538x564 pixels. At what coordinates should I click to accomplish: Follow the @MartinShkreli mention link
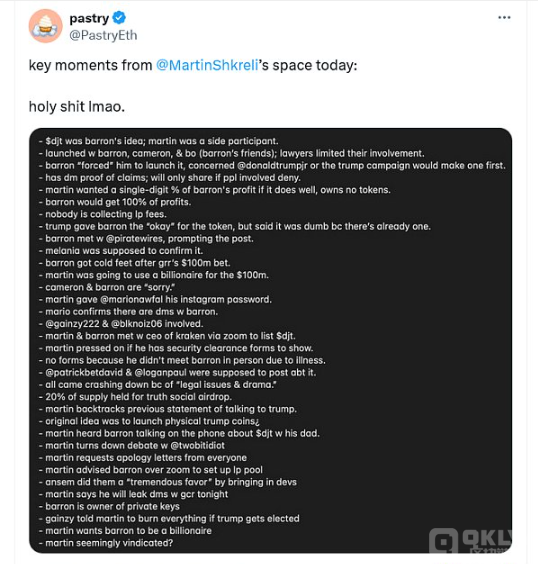click(x=207, y=65)
